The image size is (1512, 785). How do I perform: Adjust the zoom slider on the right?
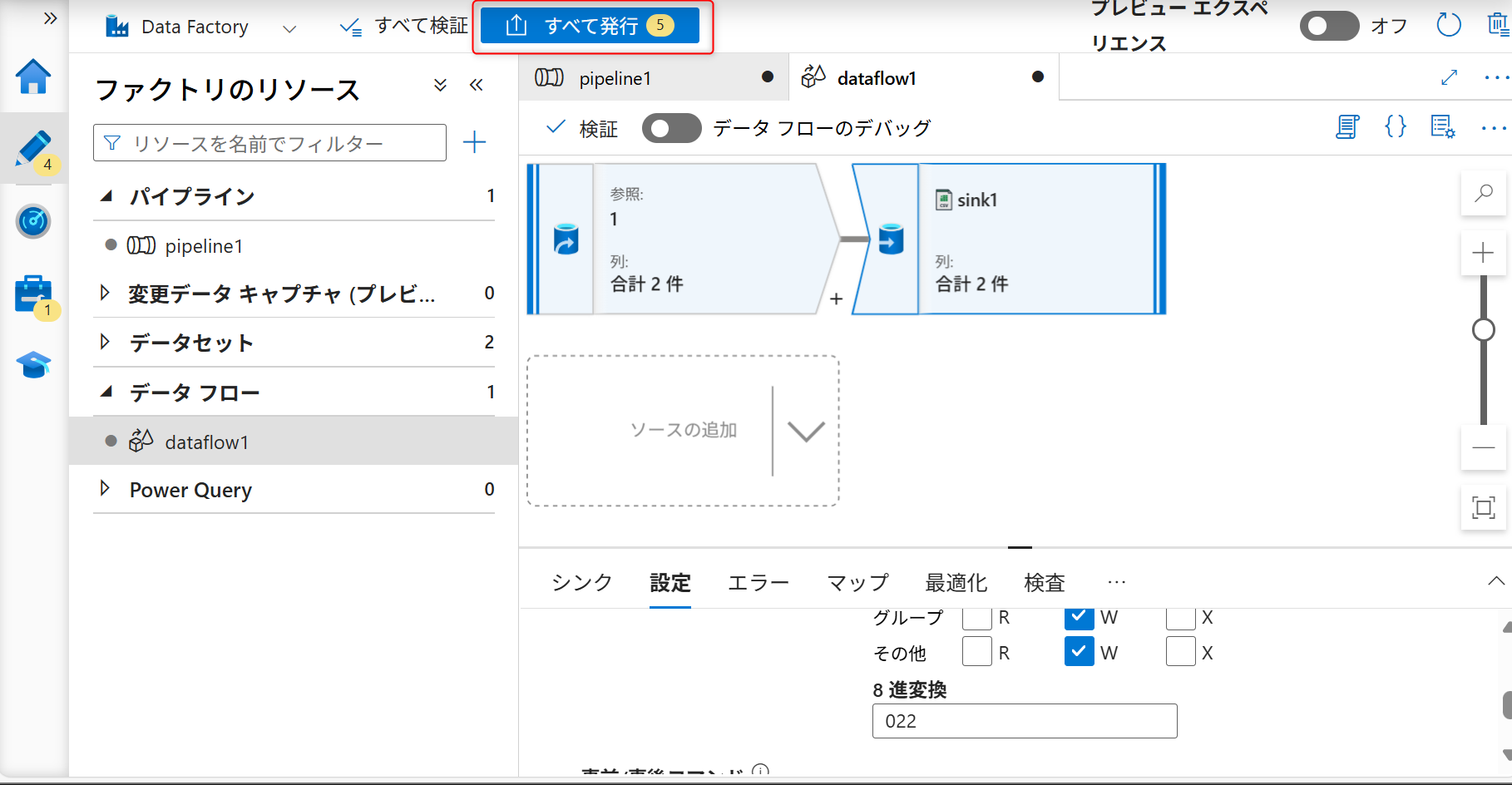click(x=1483, y=329)
